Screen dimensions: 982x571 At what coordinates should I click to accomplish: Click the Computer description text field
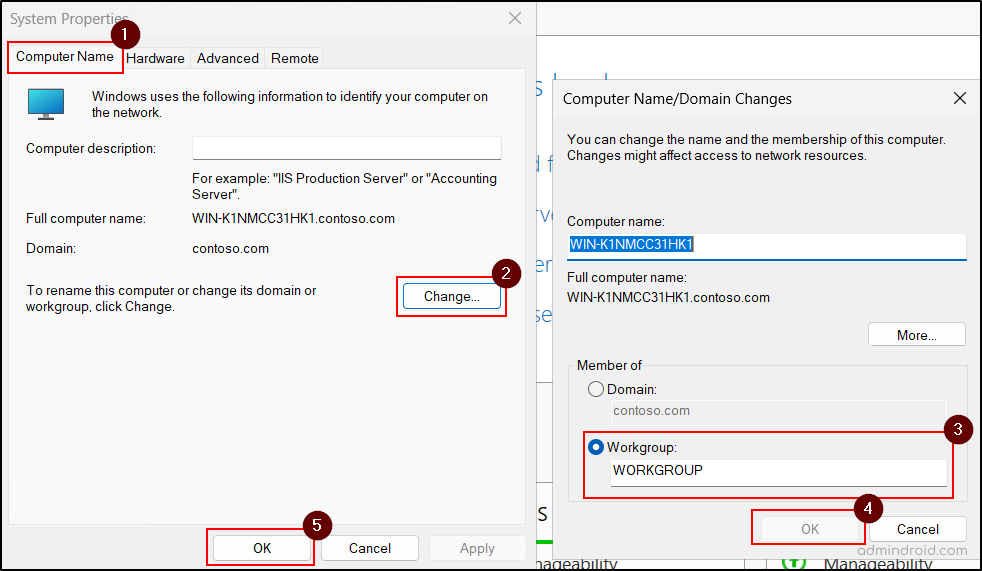pos(346,148)
